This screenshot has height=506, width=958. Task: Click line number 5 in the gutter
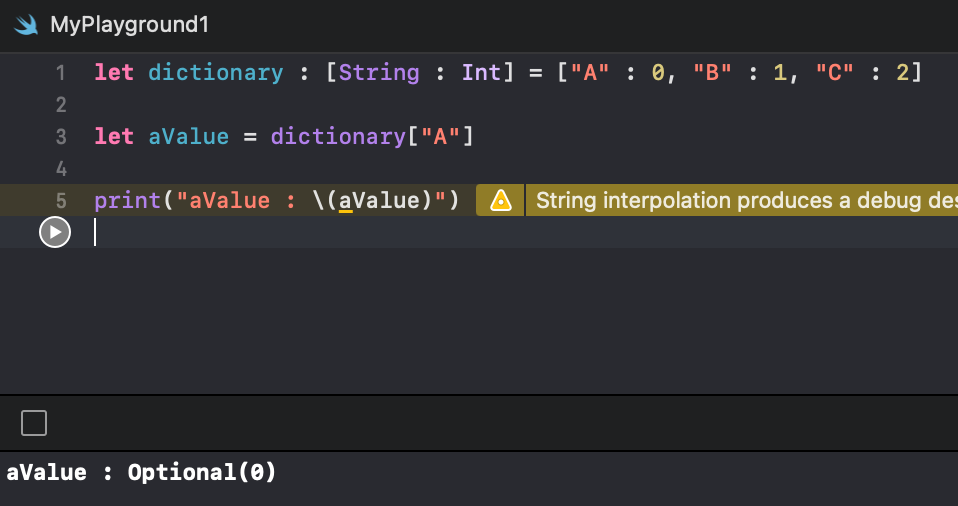60,200
